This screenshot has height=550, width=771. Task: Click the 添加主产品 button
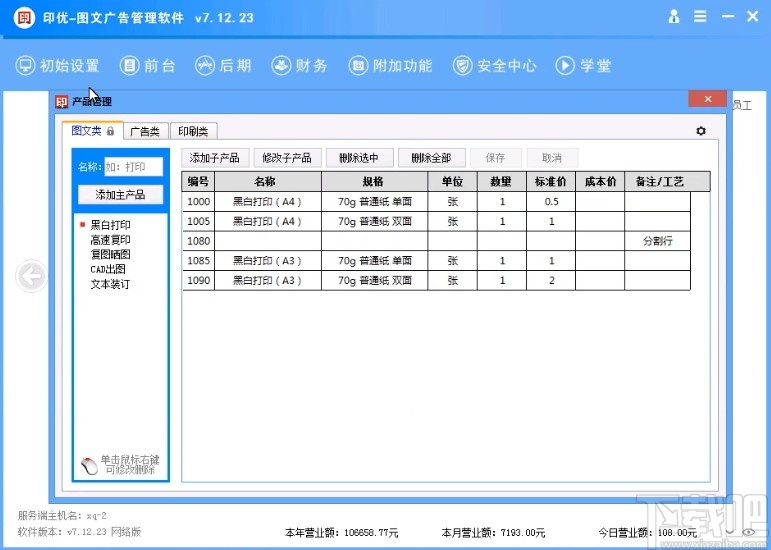120,195
